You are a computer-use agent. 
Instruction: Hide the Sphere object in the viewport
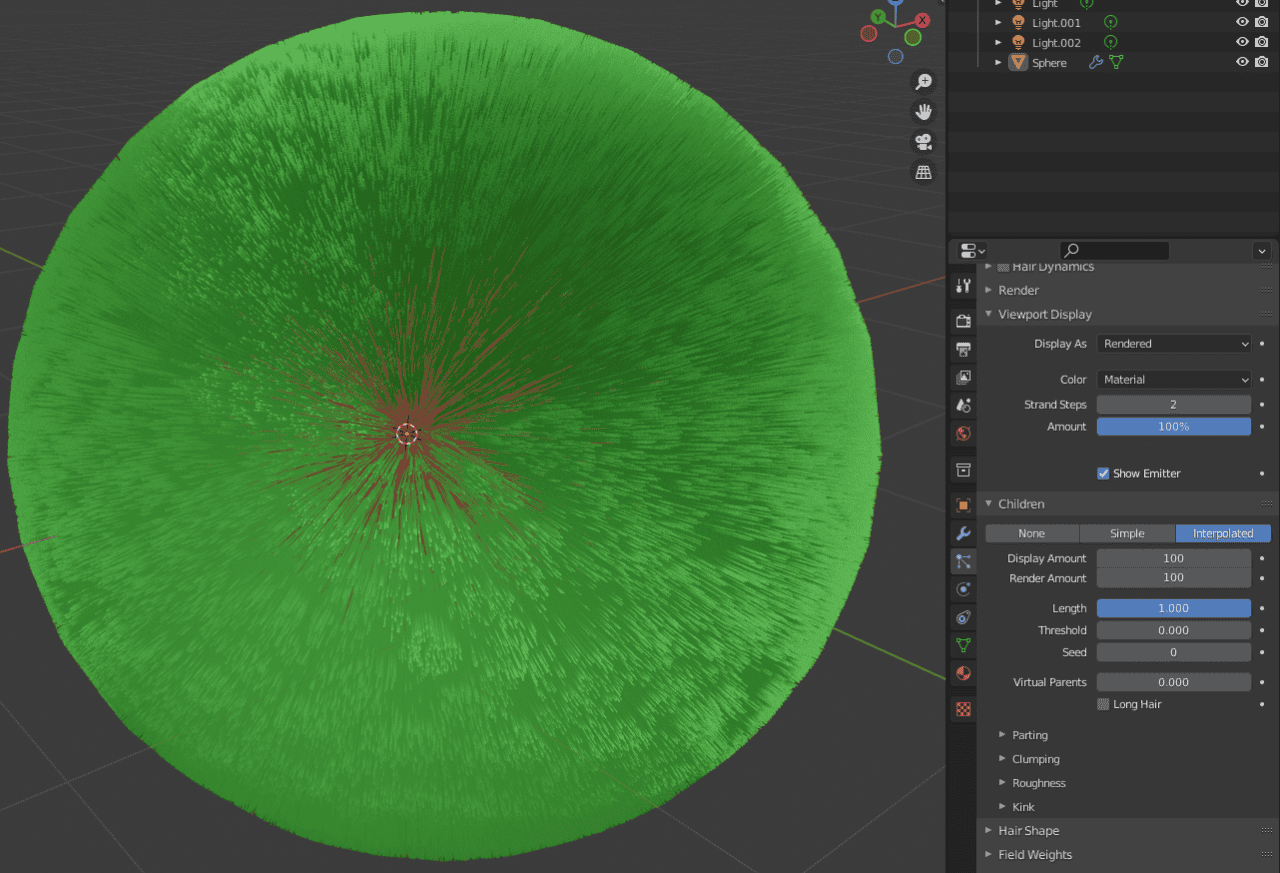[x=1240, y=62]
